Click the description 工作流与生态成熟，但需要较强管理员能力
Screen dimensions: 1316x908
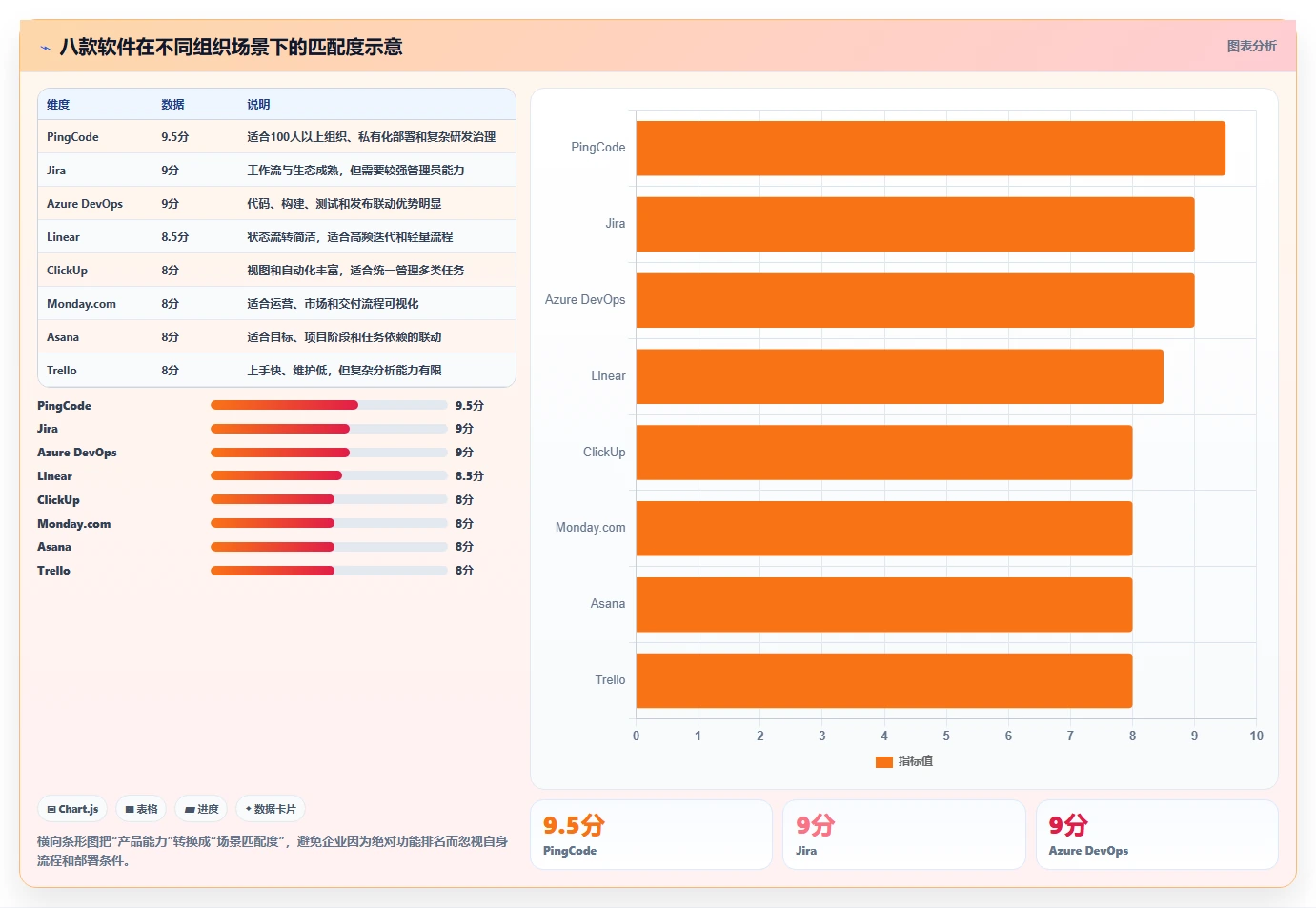pyautogui.click(x=355, y=171)
